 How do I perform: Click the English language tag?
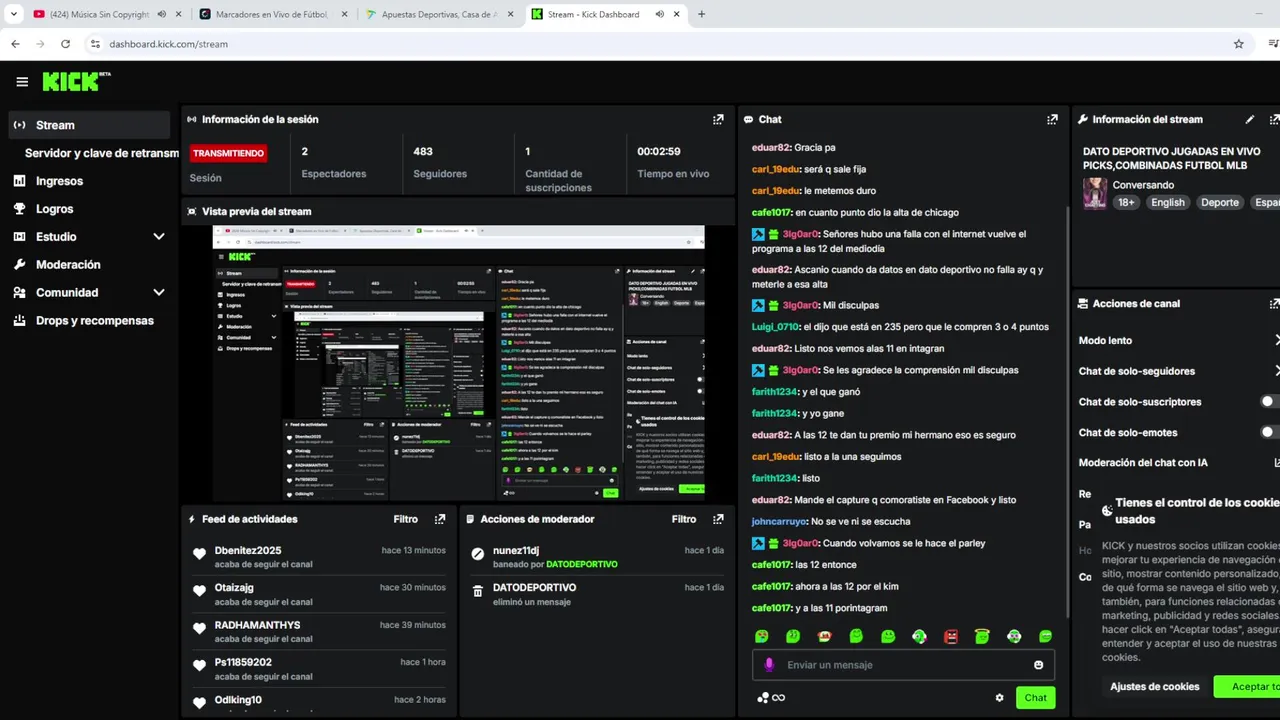click(1167, 202)
